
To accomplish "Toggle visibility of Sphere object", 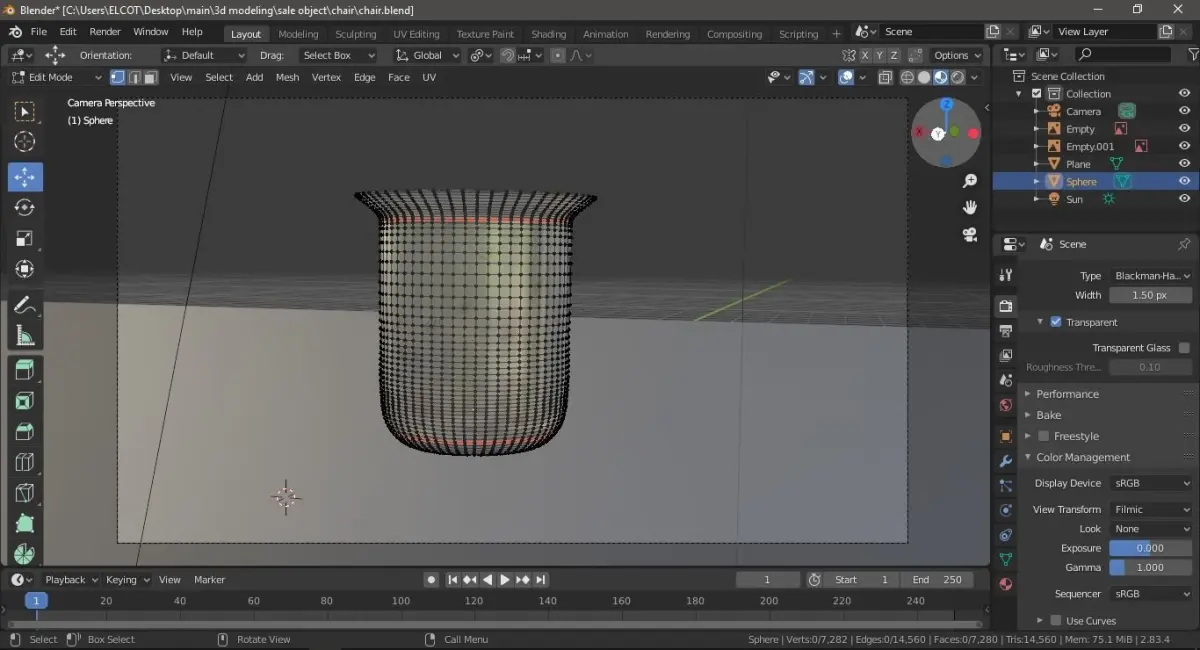I will 1184,181.
